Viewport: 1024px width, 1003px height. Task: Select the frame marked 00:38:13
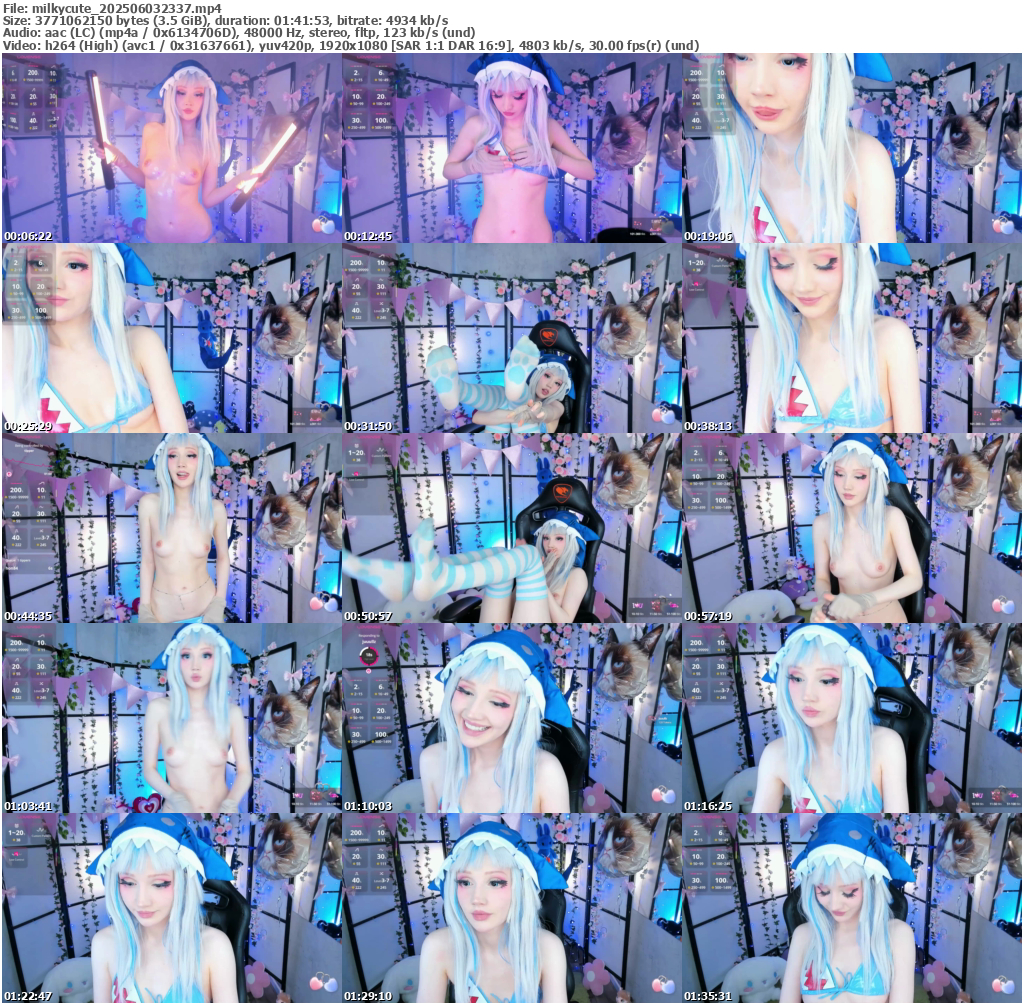[852, 338]
